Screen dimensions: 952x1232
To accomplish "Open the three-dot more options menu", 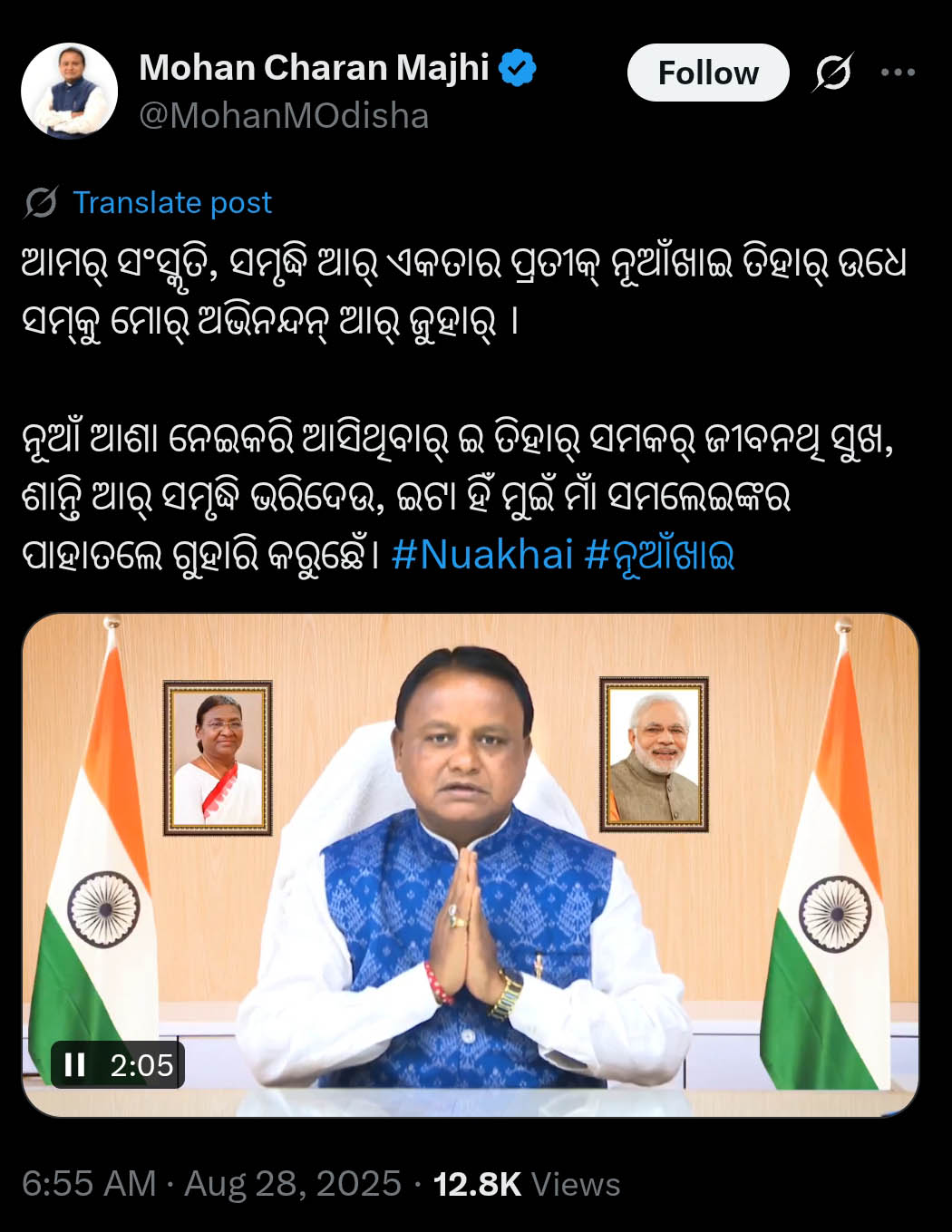I will (898, 73).
